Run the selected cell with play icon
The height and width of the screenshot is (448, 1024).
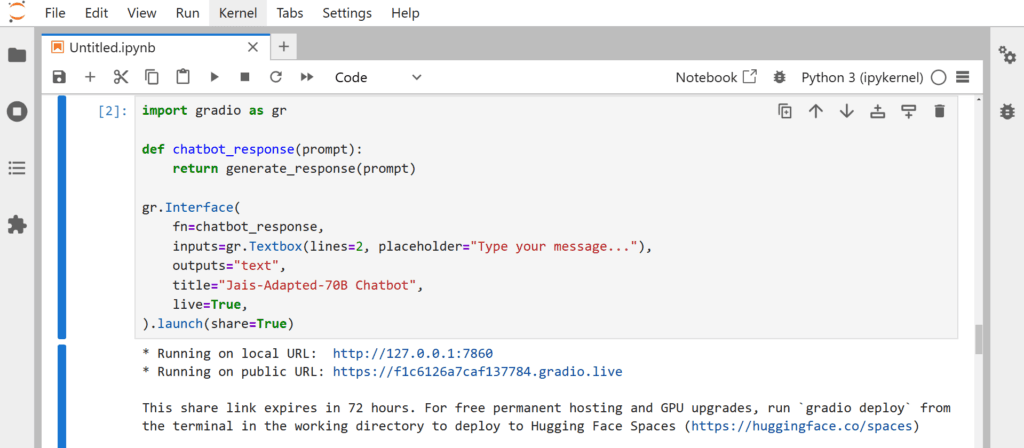(x=214, y=77)
